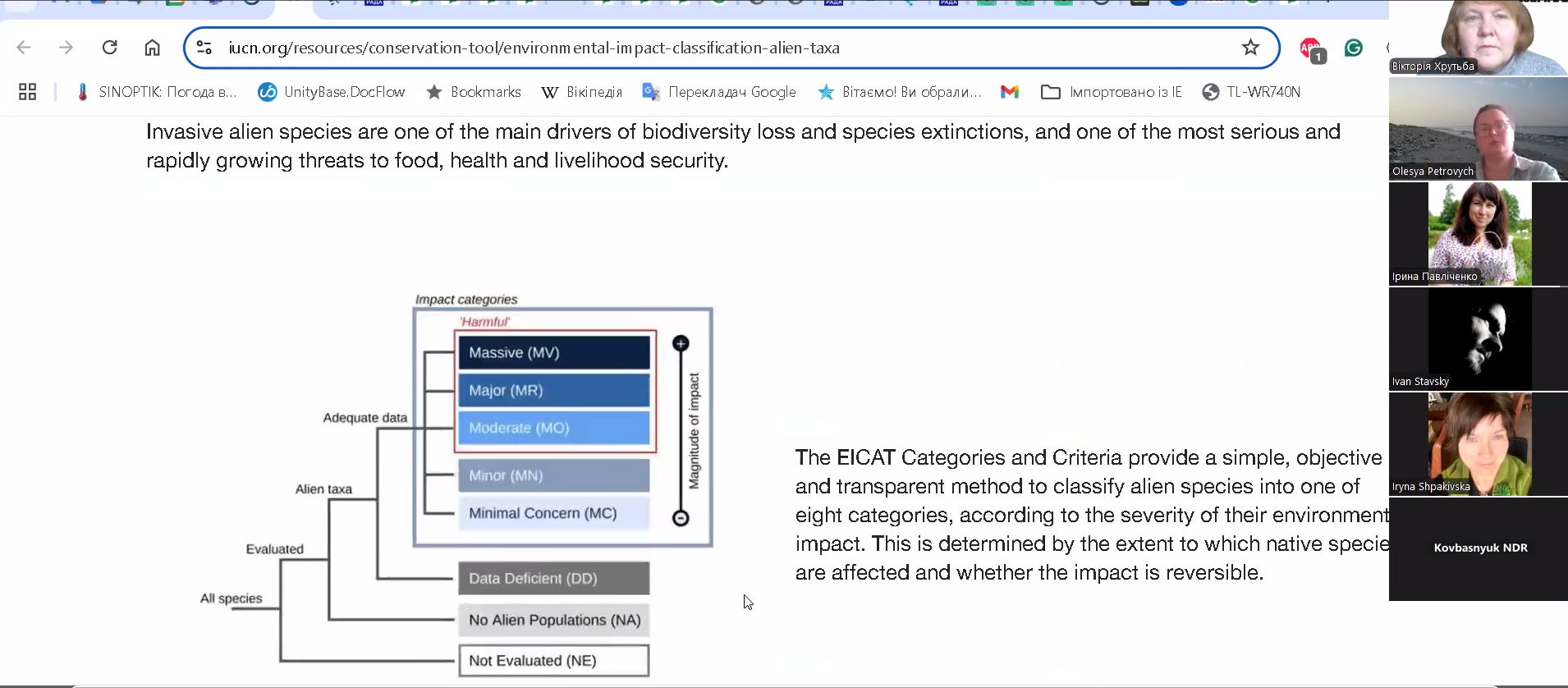Click the 'Evaluated' branch label
The image size is (1568, 688).
tap(275, 549)
